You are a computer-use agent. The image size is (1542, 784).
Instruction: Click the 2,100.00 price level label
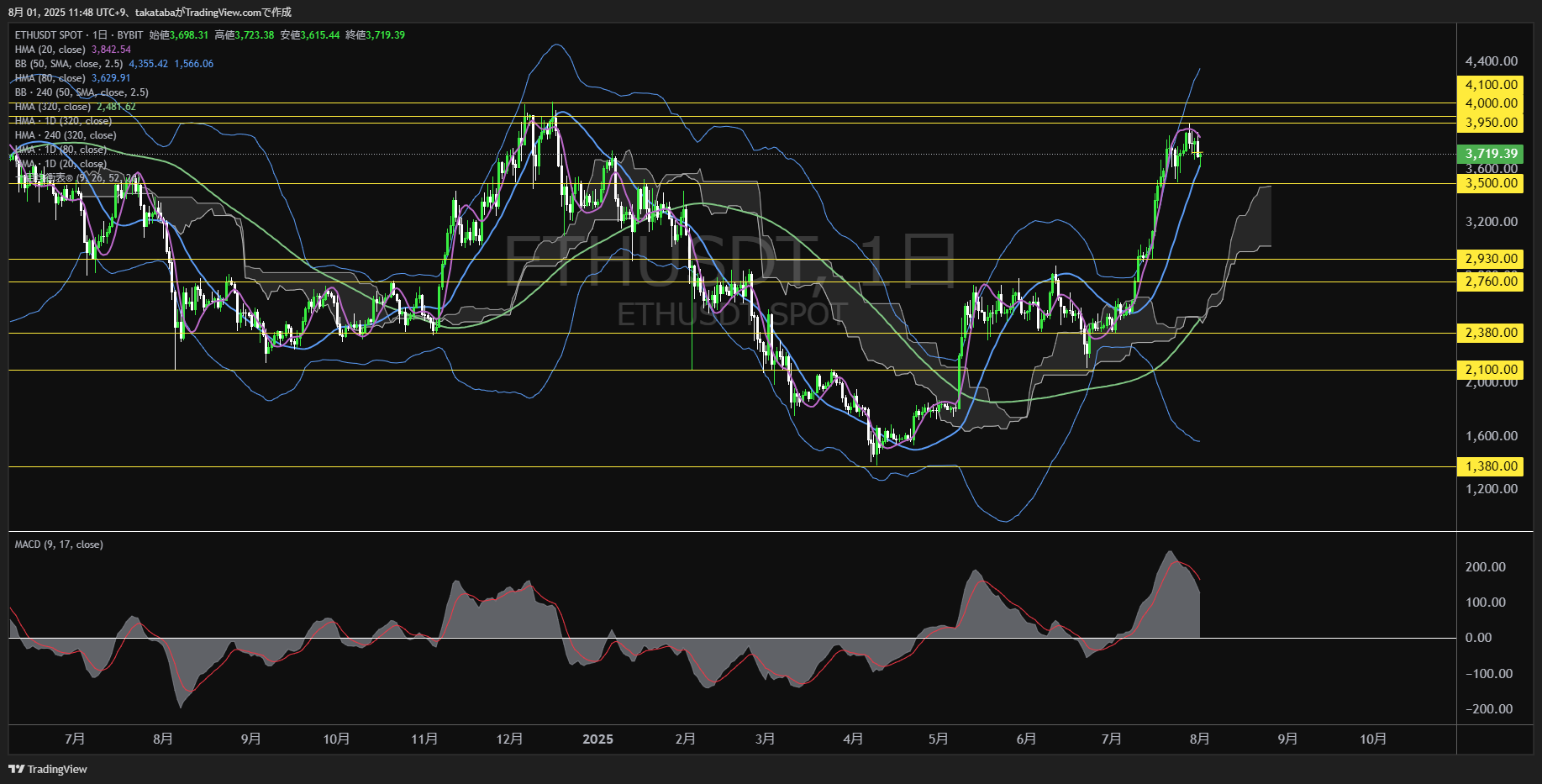point(1490,370)
